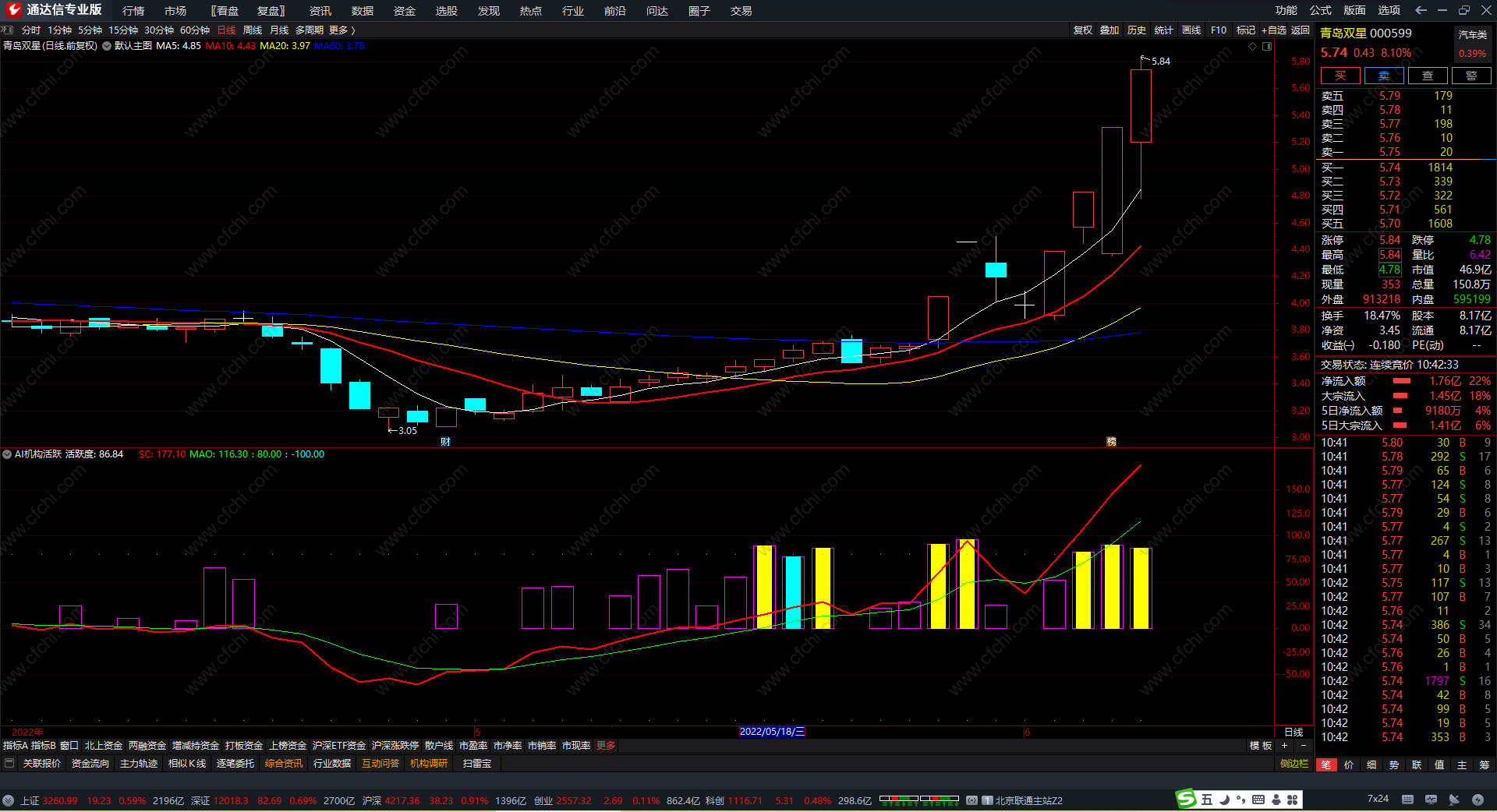Click the status bar keyboard icon

tap(1407, 800)
